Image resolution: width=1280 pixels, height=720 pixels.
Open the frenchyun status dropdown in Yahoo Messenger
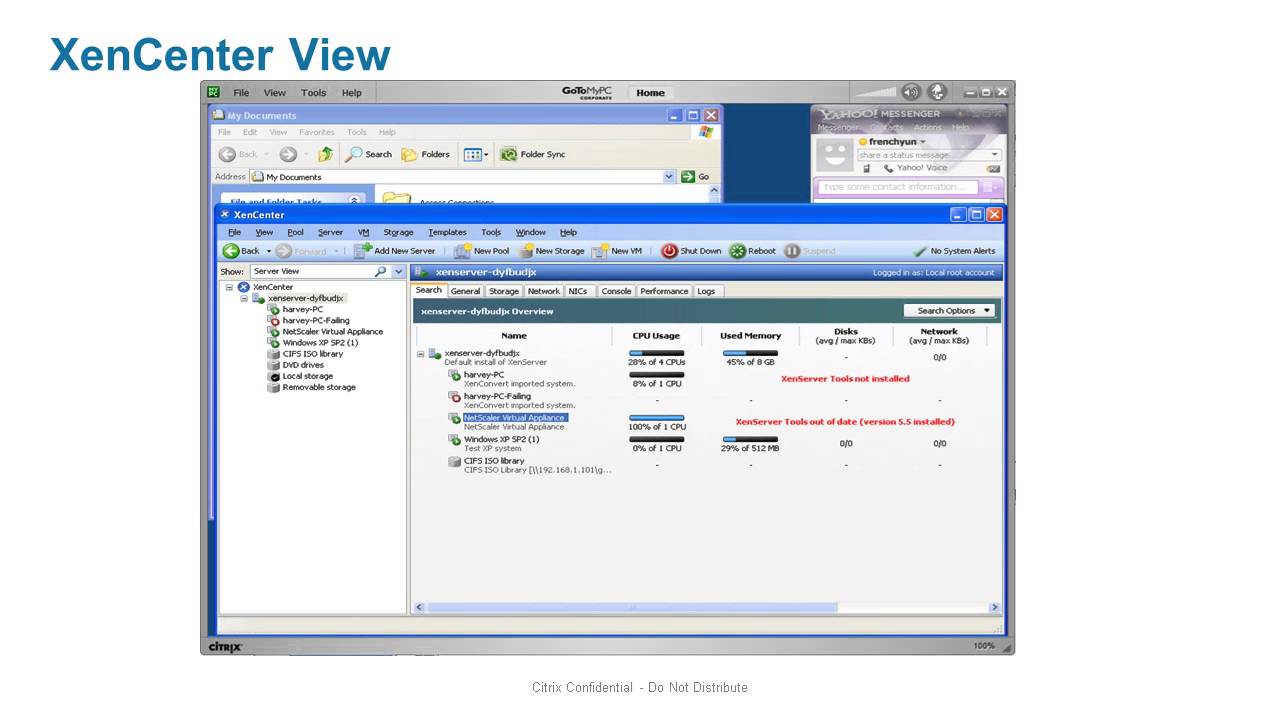[x=923, y=142]
